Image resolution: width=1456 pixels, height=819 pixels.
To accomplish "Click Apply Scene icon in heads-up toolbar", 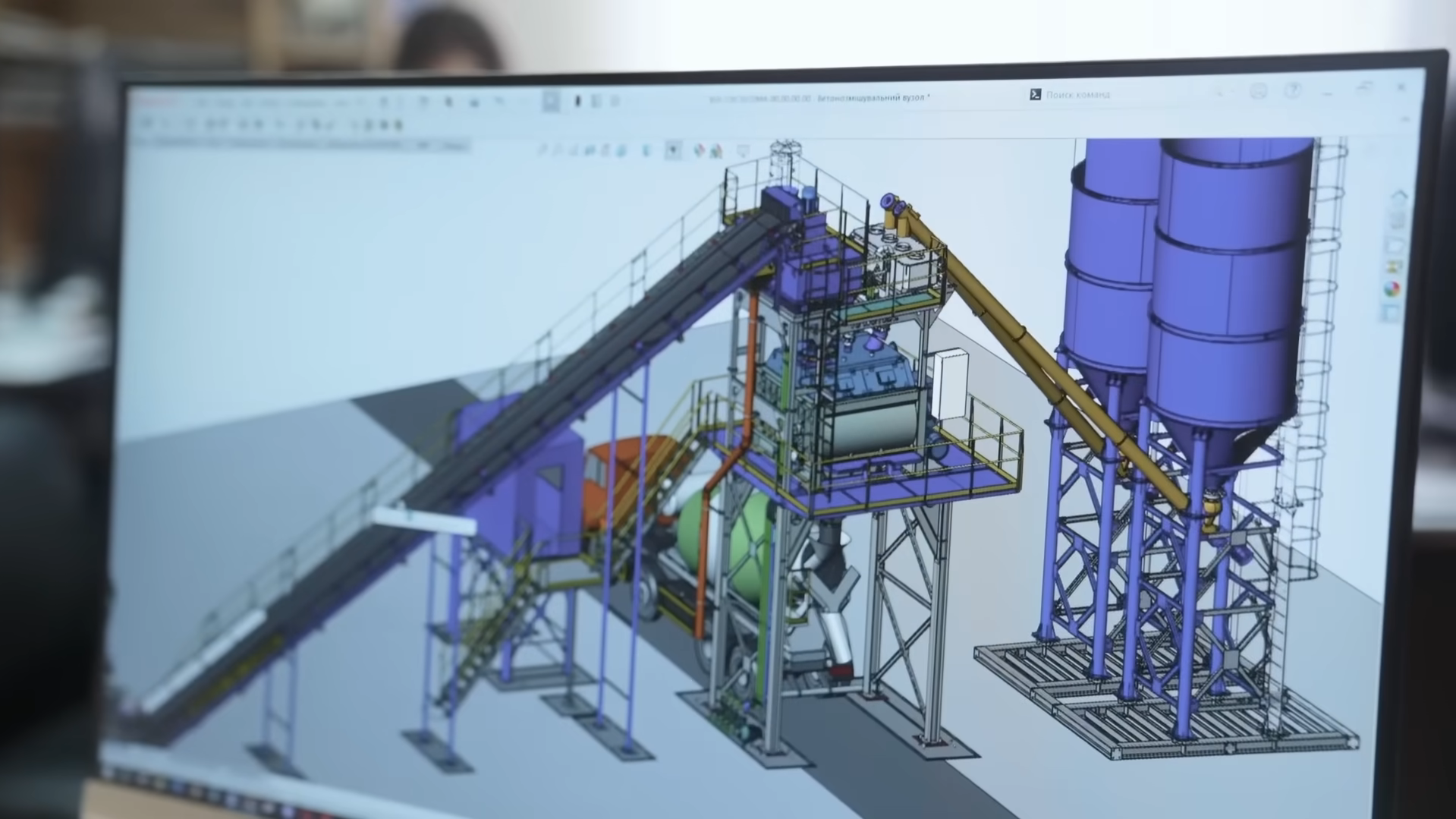I will click(x=716, y=151).
